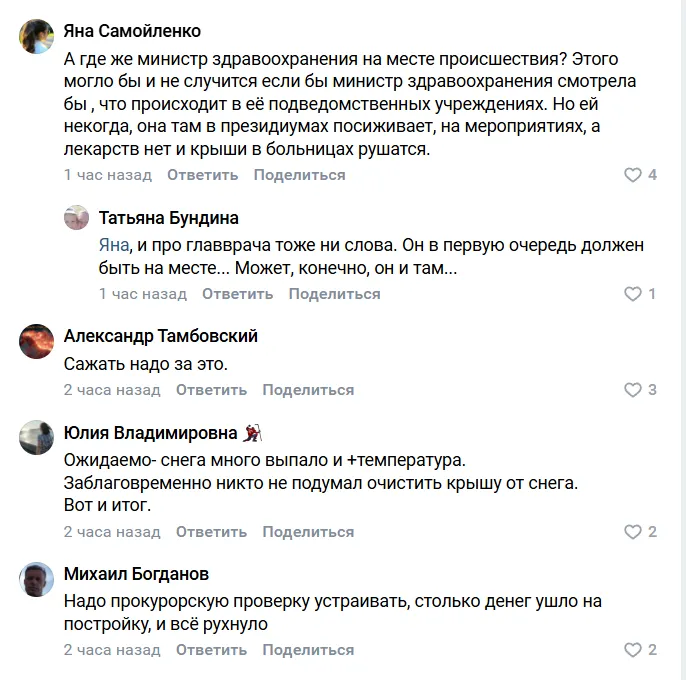Viewport: 686px width, 680px height.
Task: Like Яна Самойленко's comment with heart icon
Action: tap(632, 175)
